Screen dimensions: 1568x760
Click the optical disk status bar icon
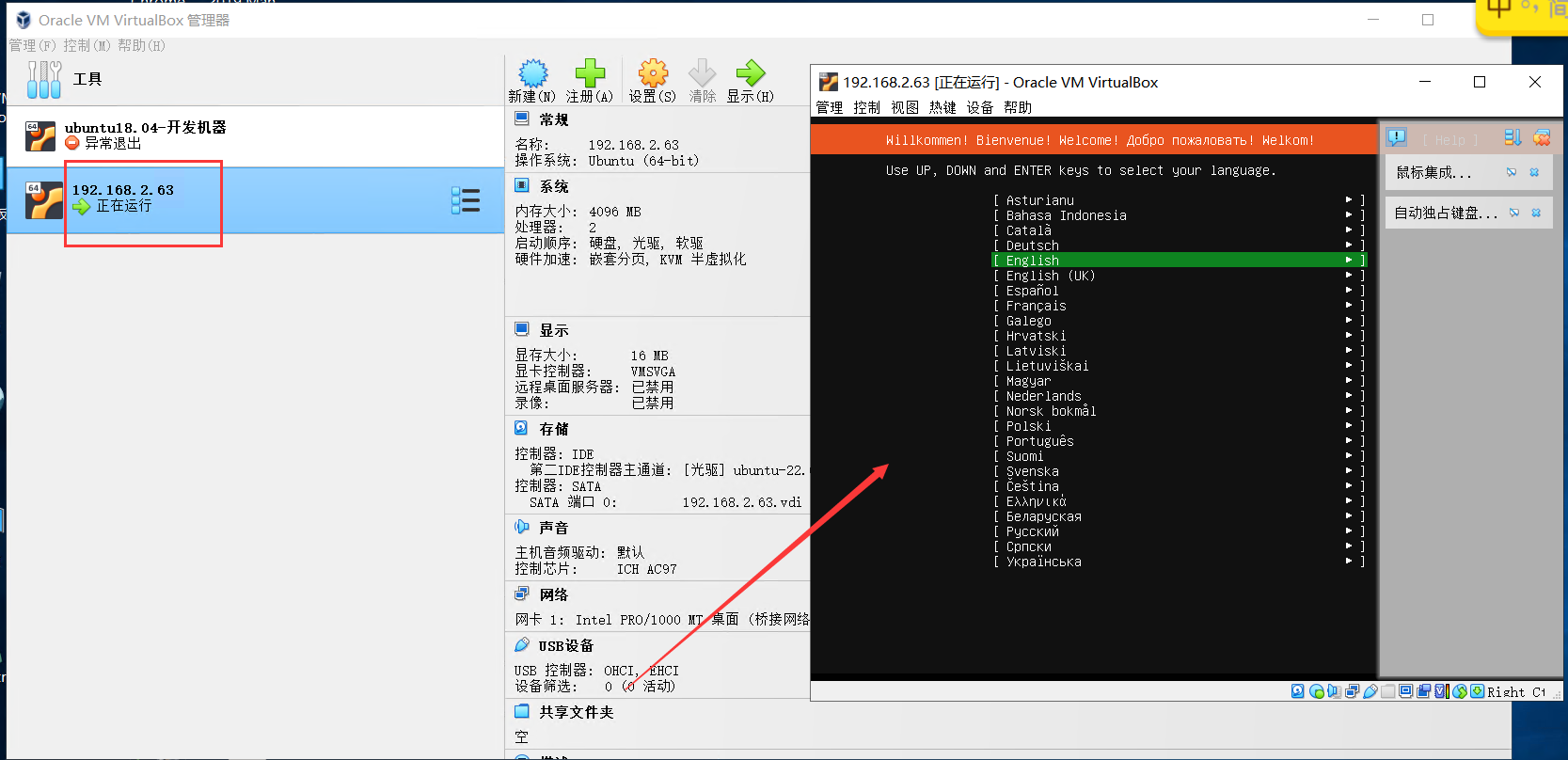[1317, 691]
